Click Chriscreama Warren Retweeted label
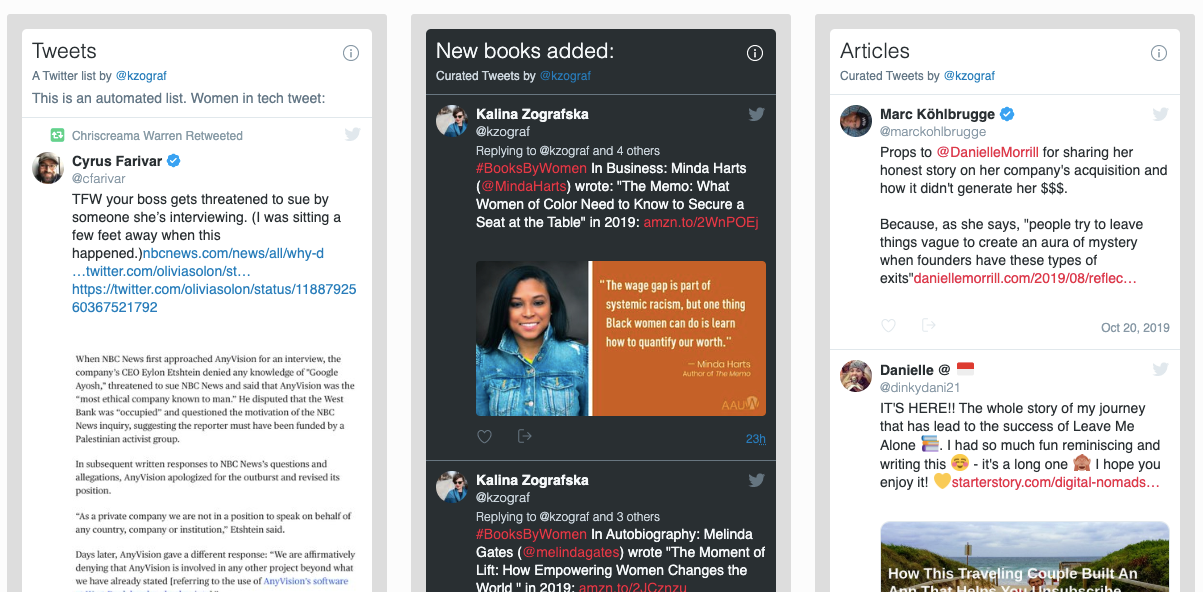 point(157,135)
